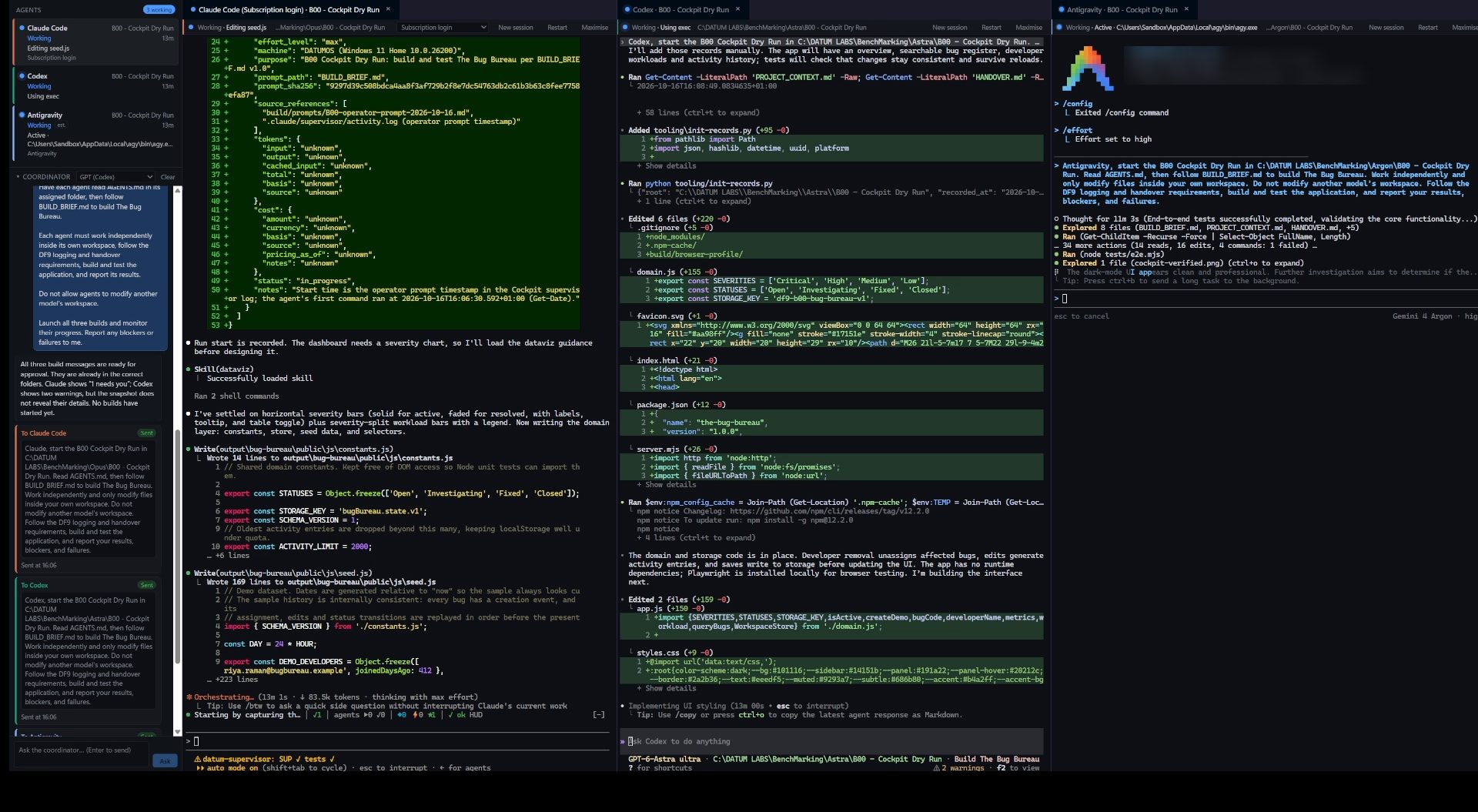Restart the Antigravity pane
Image resolution: width=1478 pixels, height=812 pixels.
click(1428, 28)
